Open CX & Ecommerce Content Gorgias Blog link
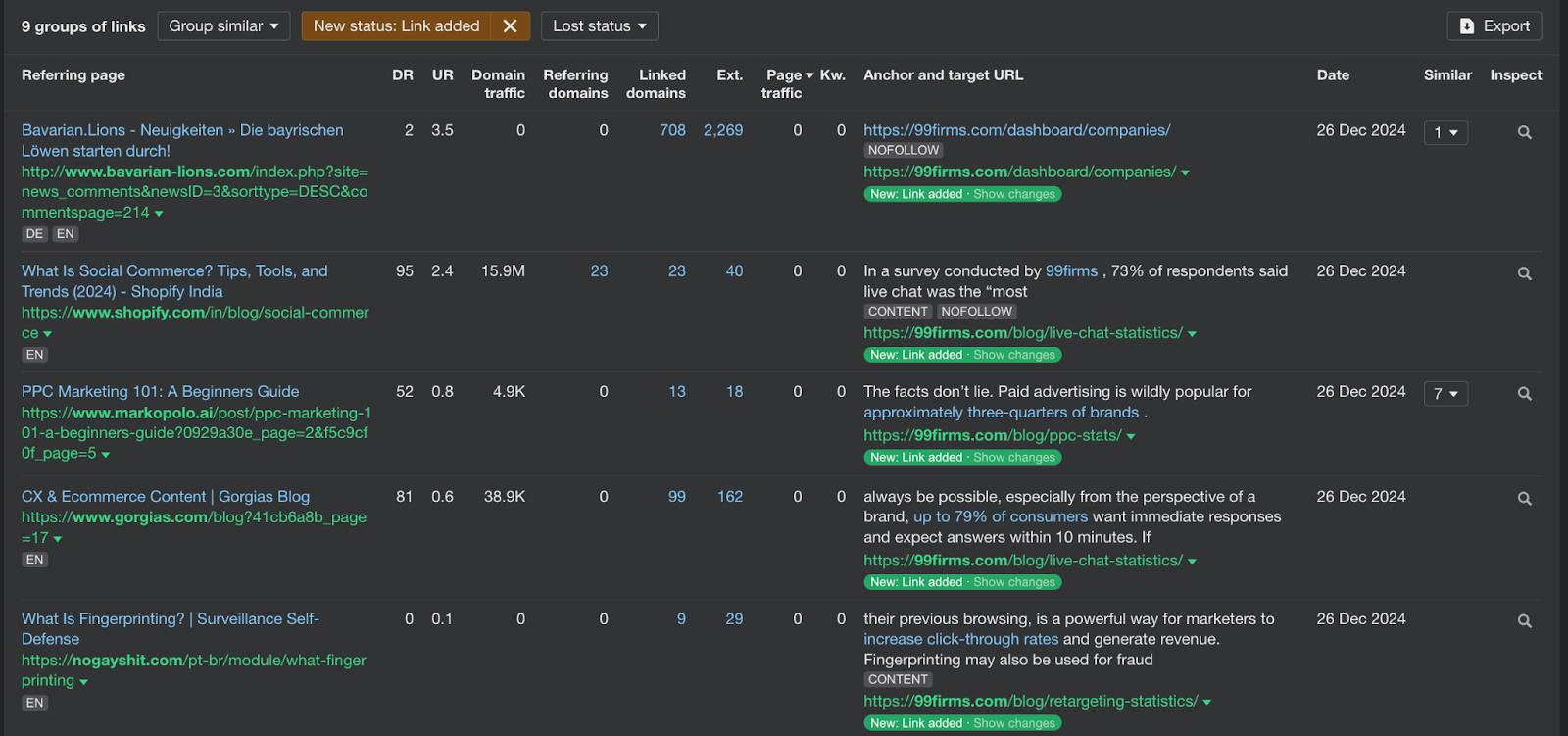The width and height of the screenshot is (1568, 736). (166, 497)
